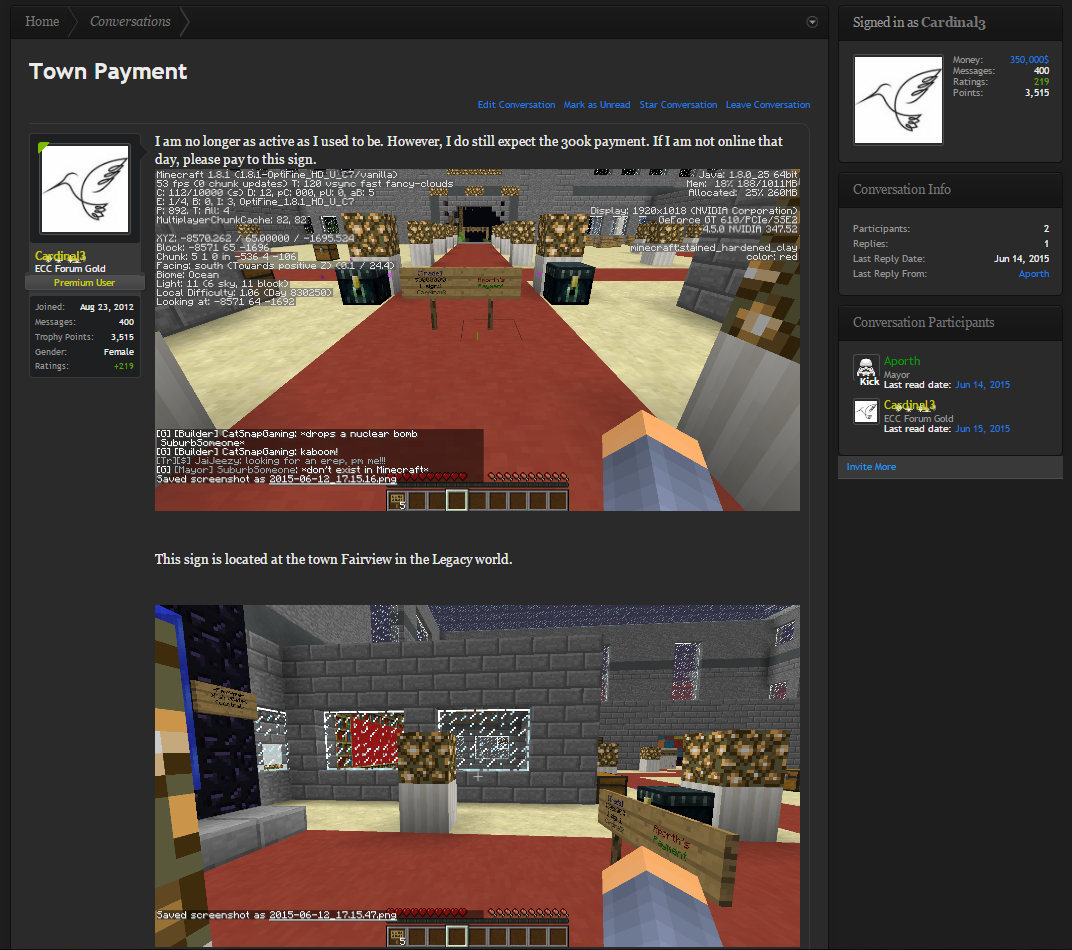This screenshot has width=1072, height=950.
Task: Click the Conversation Participants heading
Action: pyautogui.click(x=923, y=322)
